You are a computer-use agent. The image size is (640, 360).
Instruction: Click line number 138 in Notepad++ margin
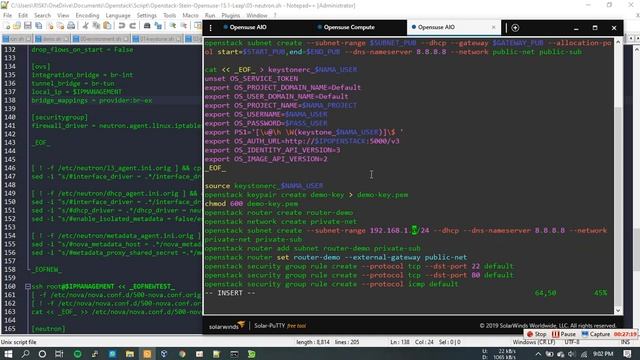tap(9, 100)
